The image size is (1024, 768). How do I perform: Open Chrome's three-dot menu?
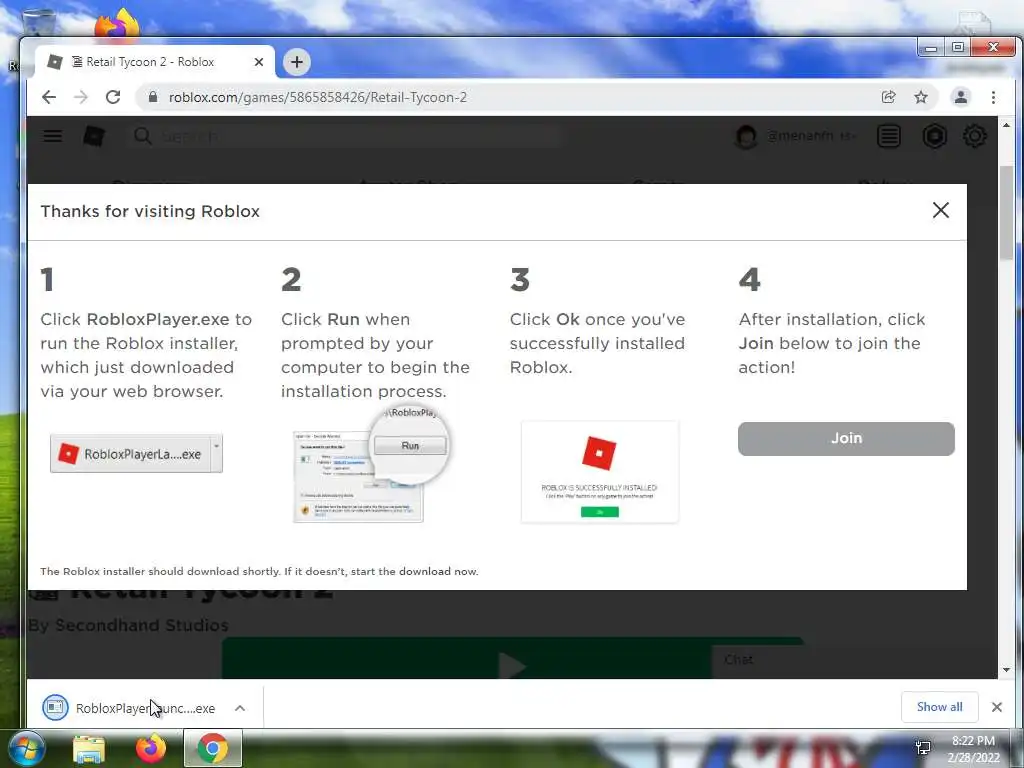click(x=993, y=97)
